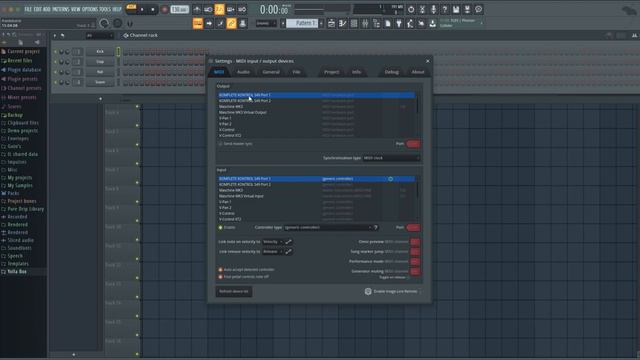Open the PATTERNS menu

coord(60,9)
